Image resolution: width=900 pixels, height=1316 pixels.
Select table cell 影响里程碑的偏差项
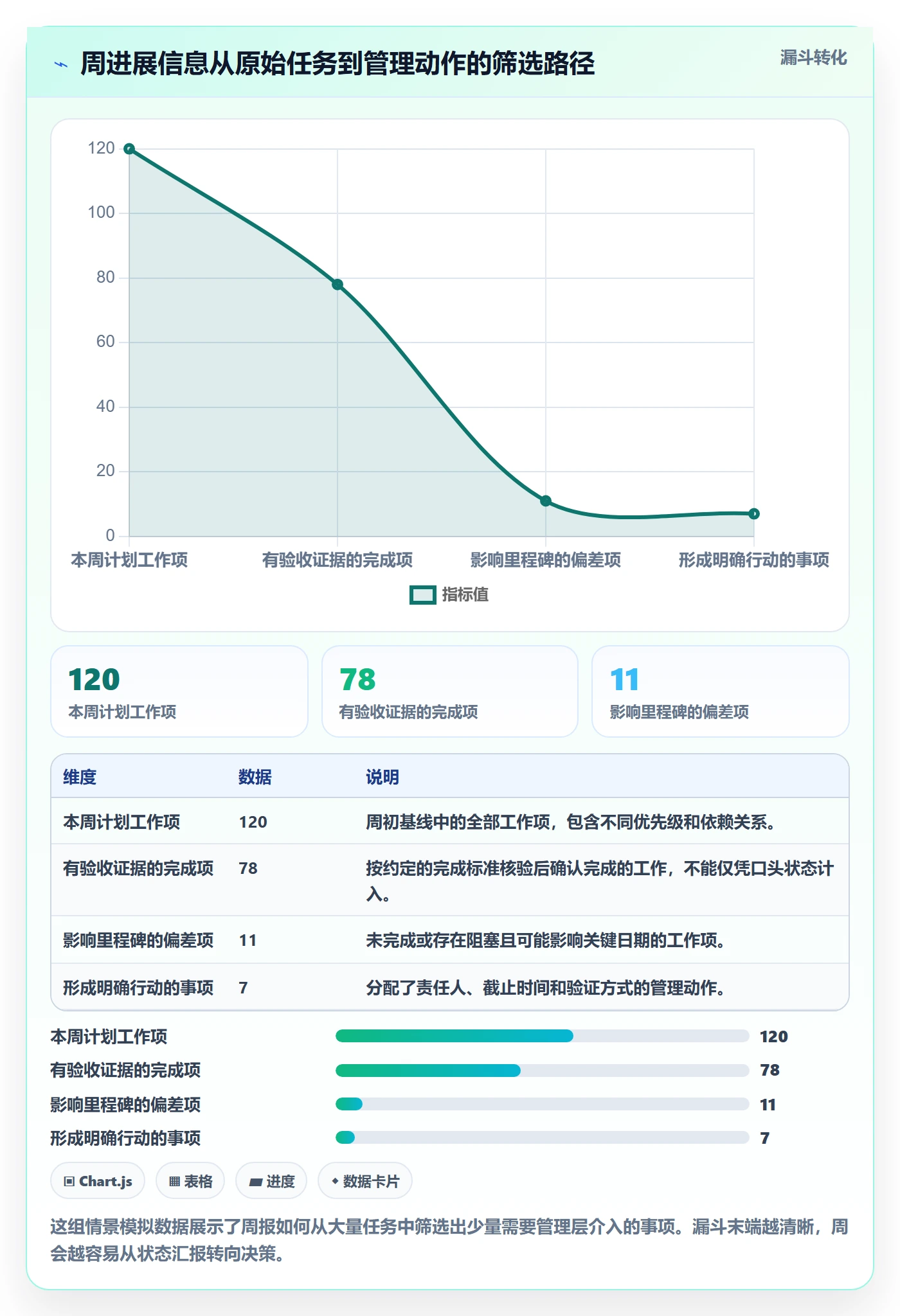(x=138, y=940)
